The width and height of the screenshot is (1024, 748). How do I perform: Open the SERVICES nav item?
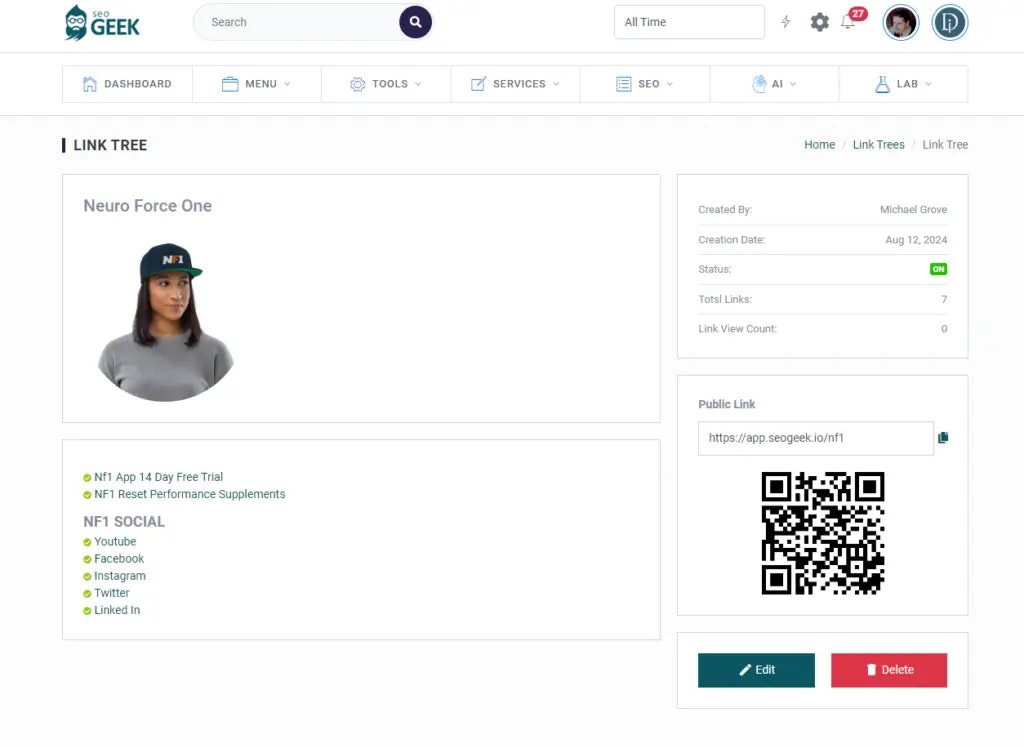pos(515,84)
